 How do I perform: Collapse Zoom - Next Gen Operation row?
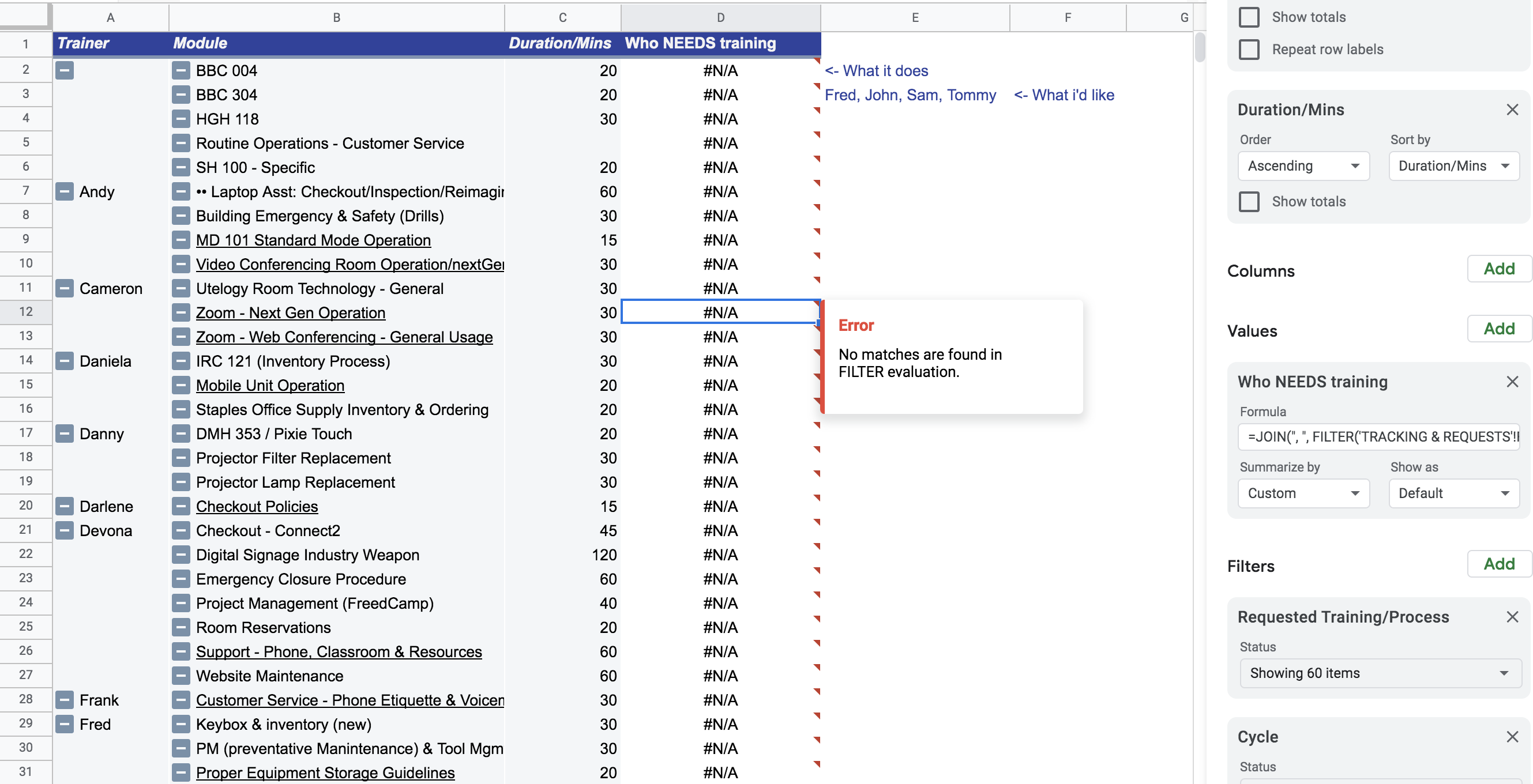(x=181, y=313)
